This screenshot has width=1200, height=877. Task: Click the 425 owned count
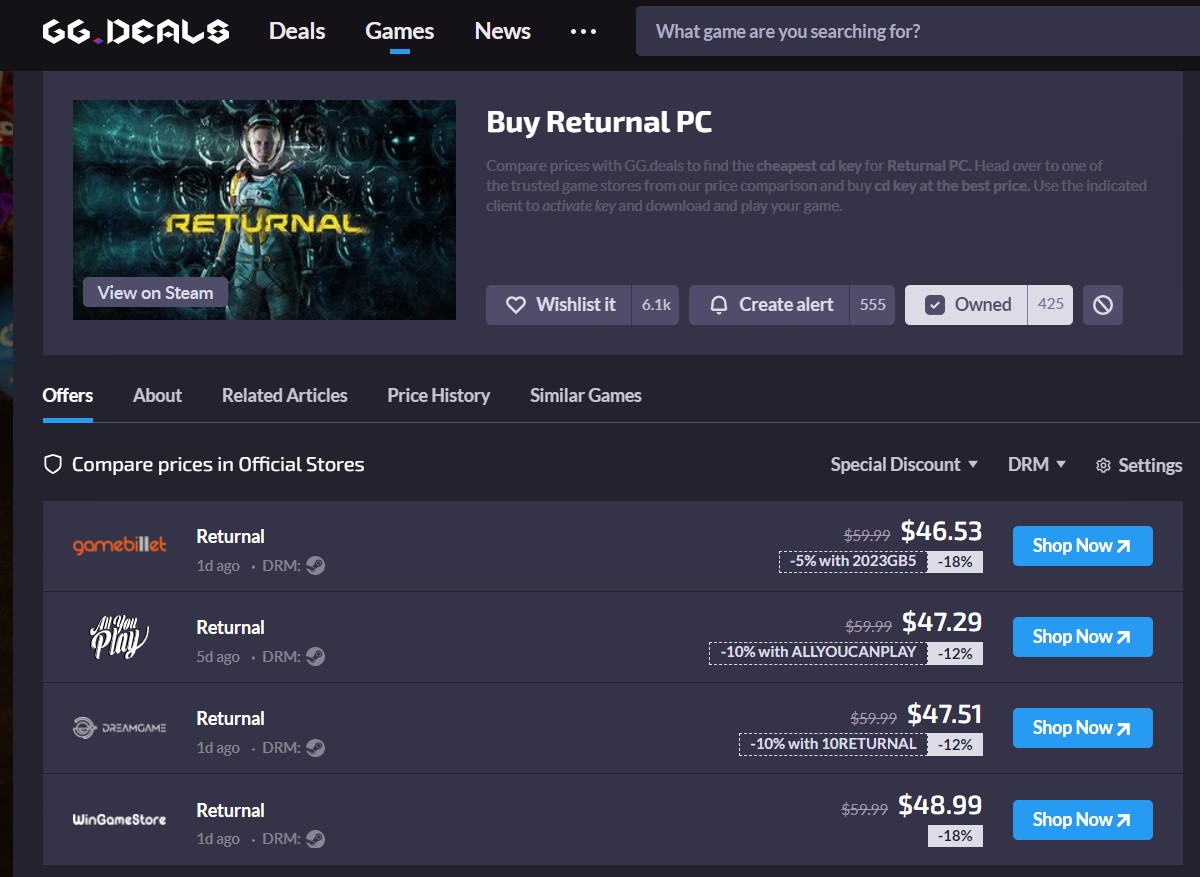[1051, 304]
